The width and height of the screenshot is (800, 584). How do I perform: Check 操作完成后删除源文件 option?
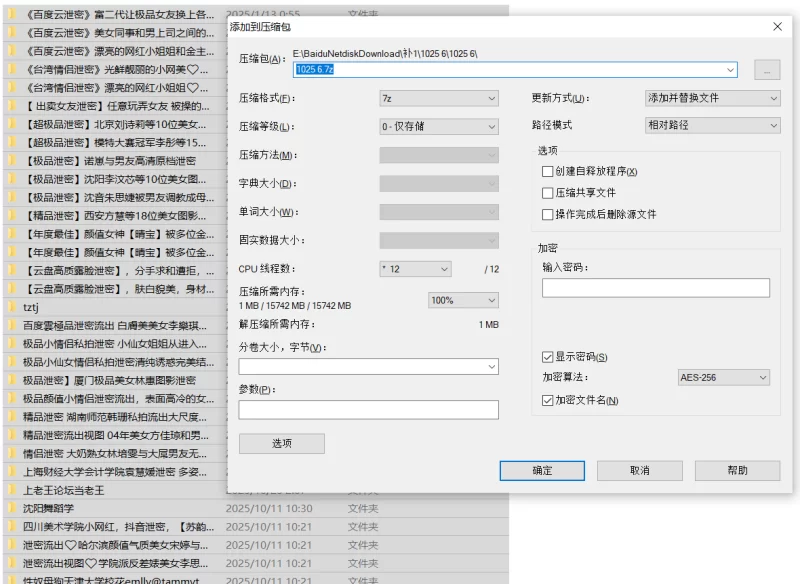pyautogui.click(x=547, y=214)
